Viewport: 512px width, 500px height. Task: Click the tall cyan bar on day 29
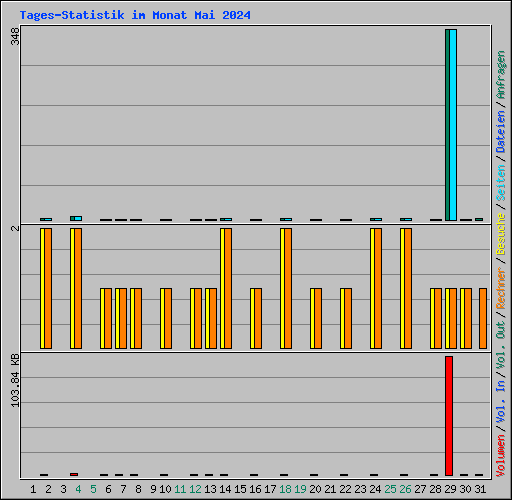click(x=453, y=125)
